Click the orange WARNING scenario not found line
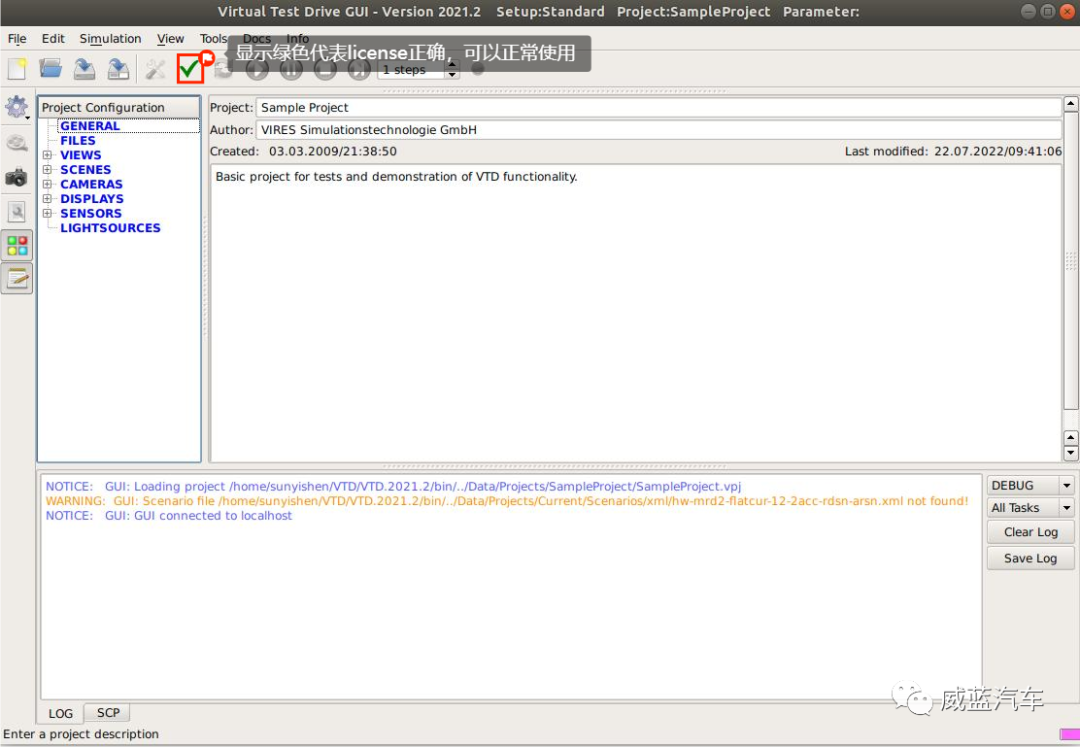Screen dimensions: 1080x747 (x=507, y=501)
